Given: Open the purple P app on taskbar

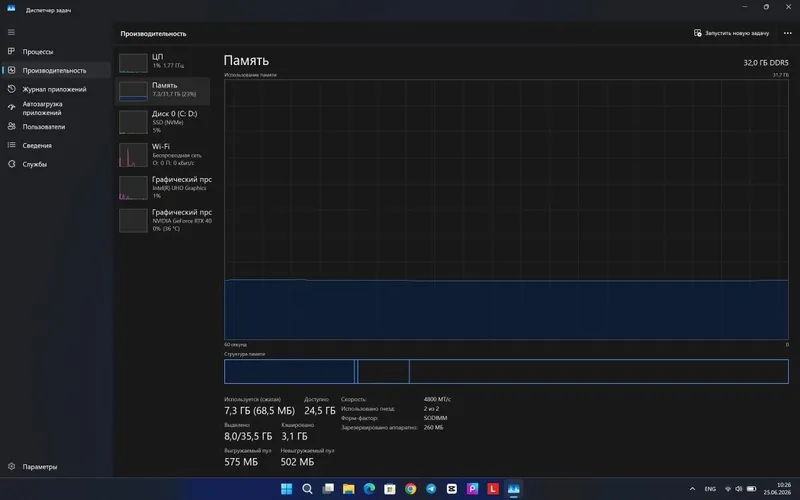Looking at the screenshot, I should (472, 489).
